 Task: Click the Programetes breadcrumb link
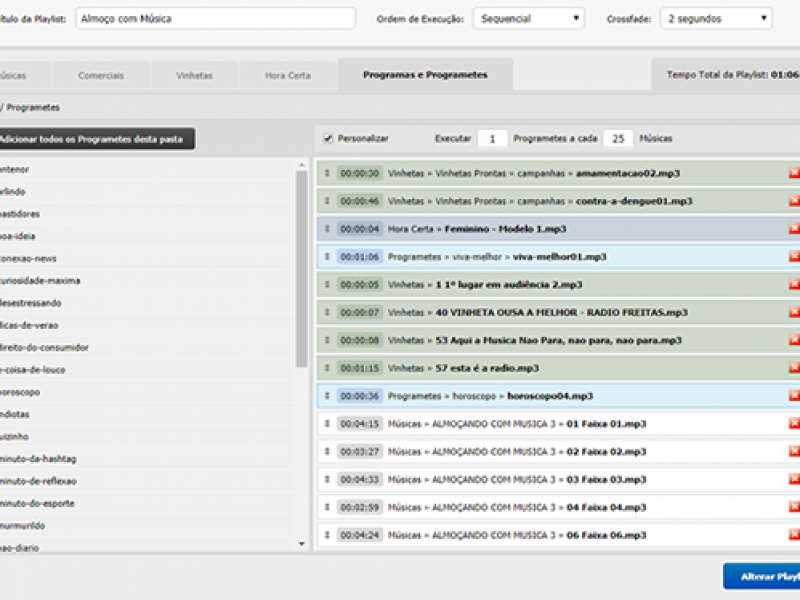point(33,108)
